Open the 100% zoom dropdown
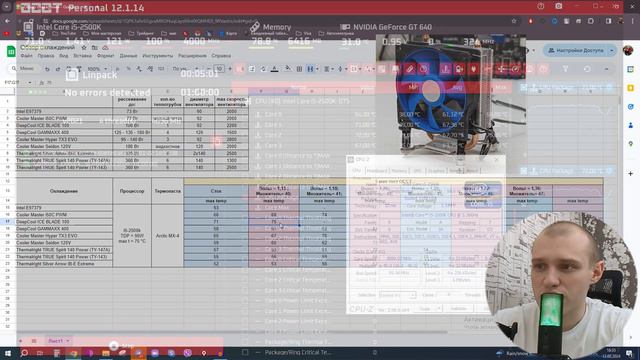 tap(97, 69)
